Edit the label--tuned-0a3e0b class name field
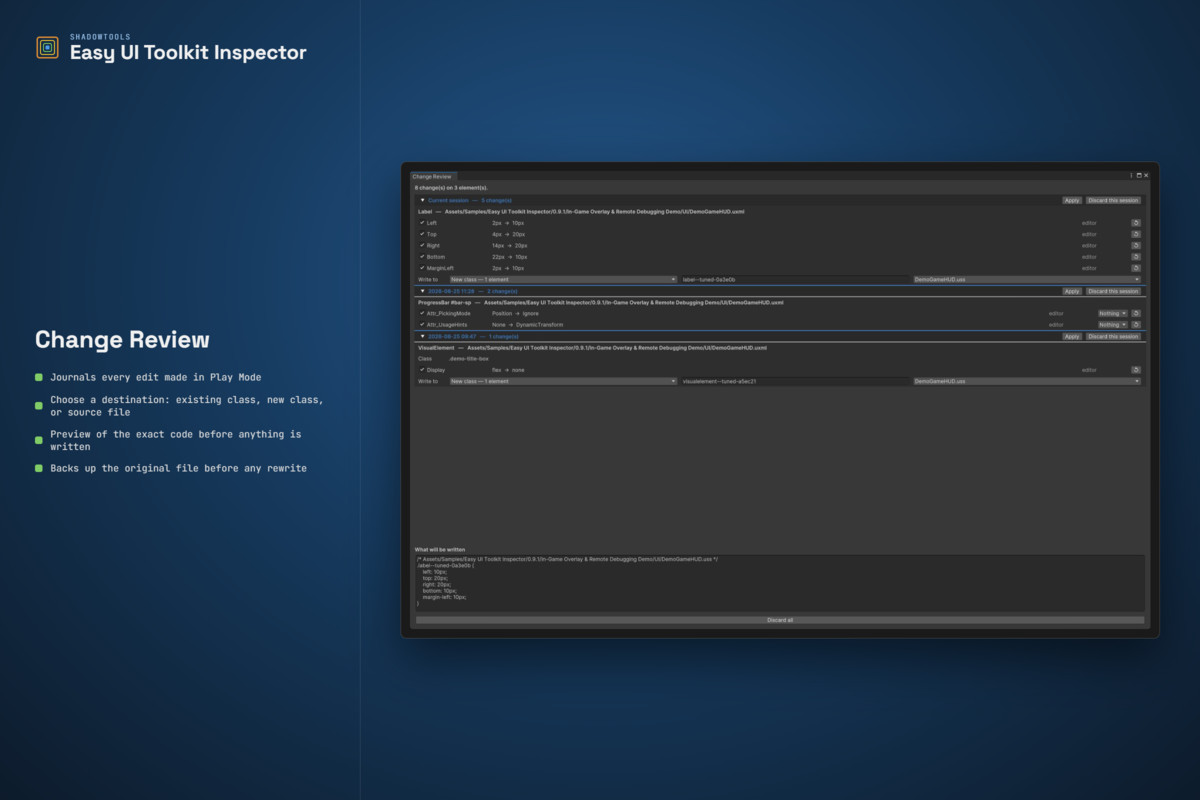1200x800 pixels. pos(795,280)
